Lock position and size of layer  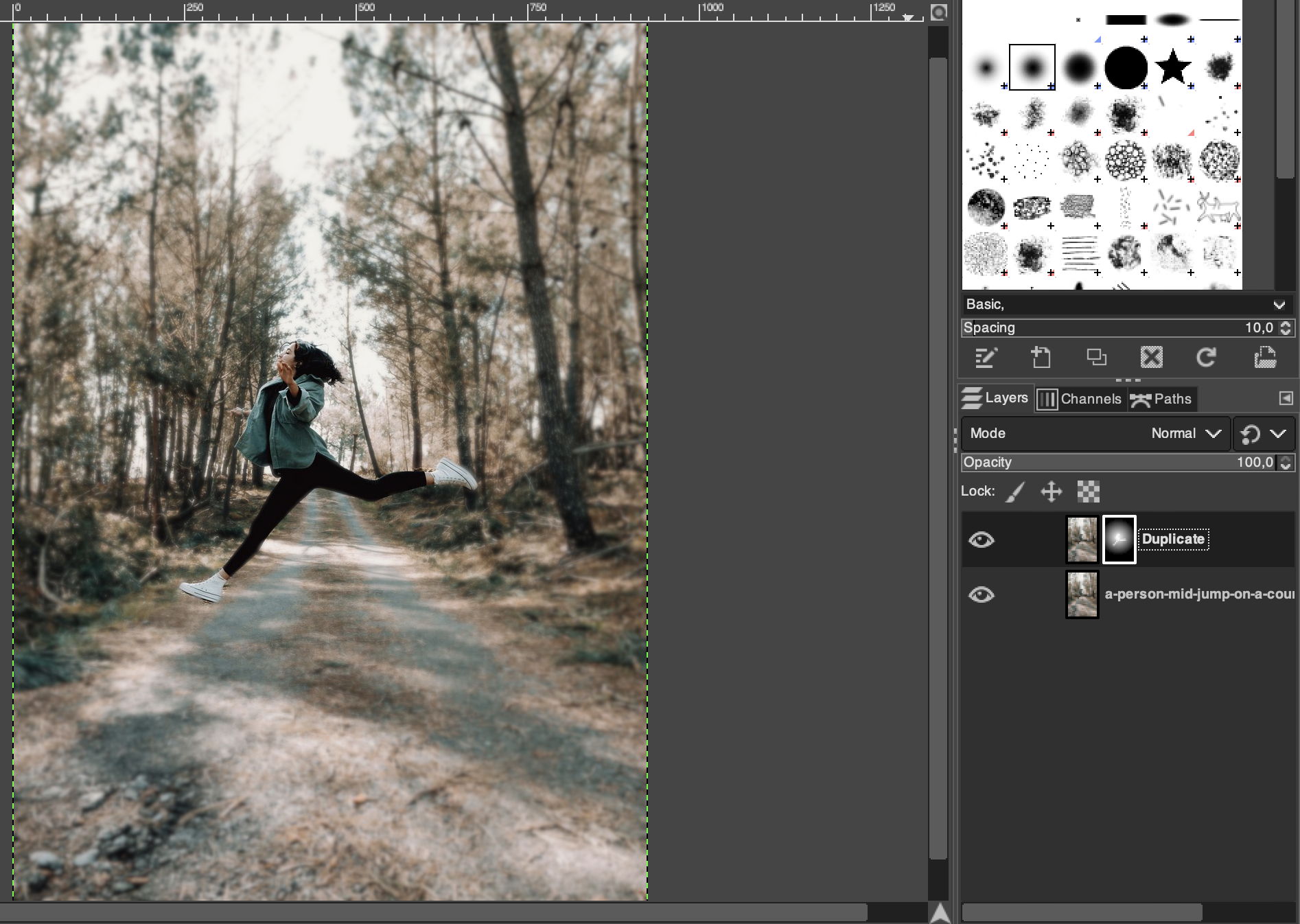pyautogui.click(x=1051, y=492)
